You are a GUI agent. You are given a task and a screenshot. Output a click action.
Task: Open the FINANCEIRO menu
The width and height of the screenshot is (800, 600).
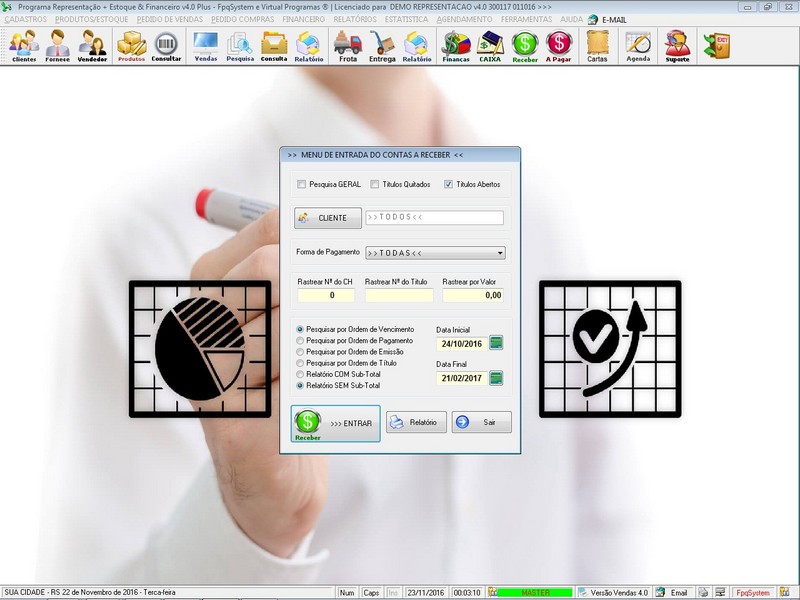pyautogui.click(x=303, y=19)
